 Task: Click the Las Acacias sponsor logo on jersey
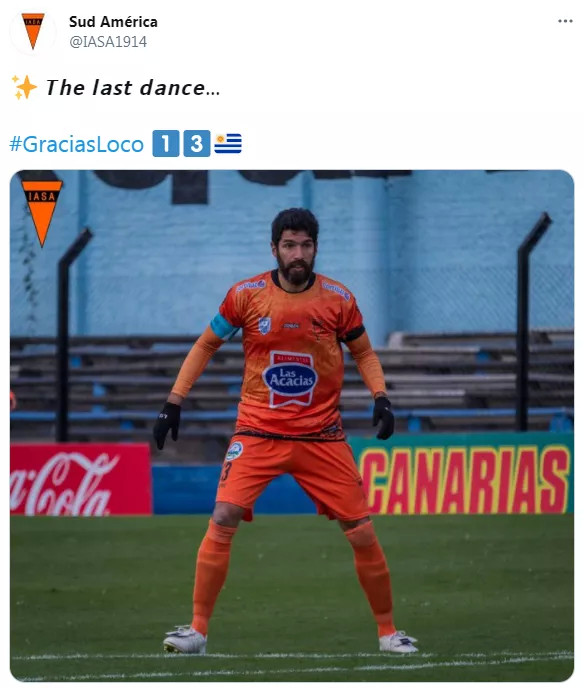pyautogui.click(x=290, y=378)
